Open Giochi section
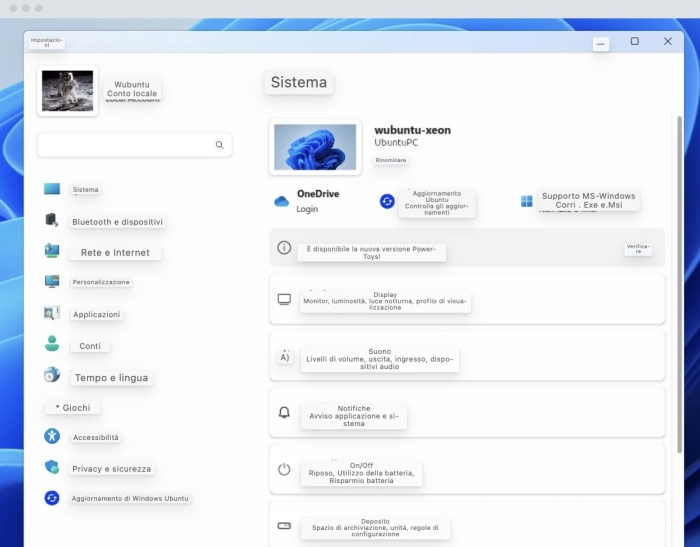Screen dimensions: 700x547 73,408
